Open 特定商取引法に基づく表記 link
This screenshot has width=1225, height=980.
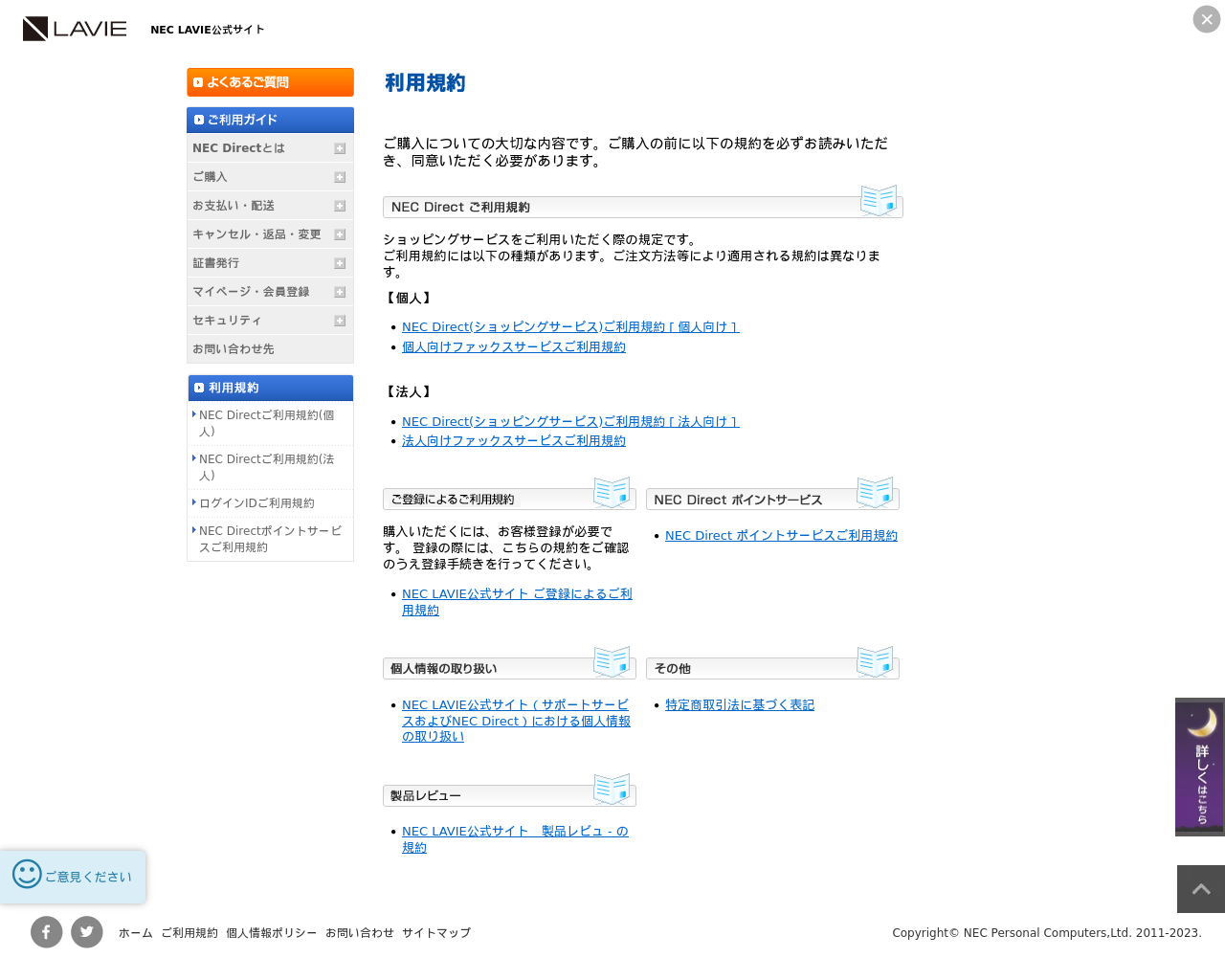(740, 705)
